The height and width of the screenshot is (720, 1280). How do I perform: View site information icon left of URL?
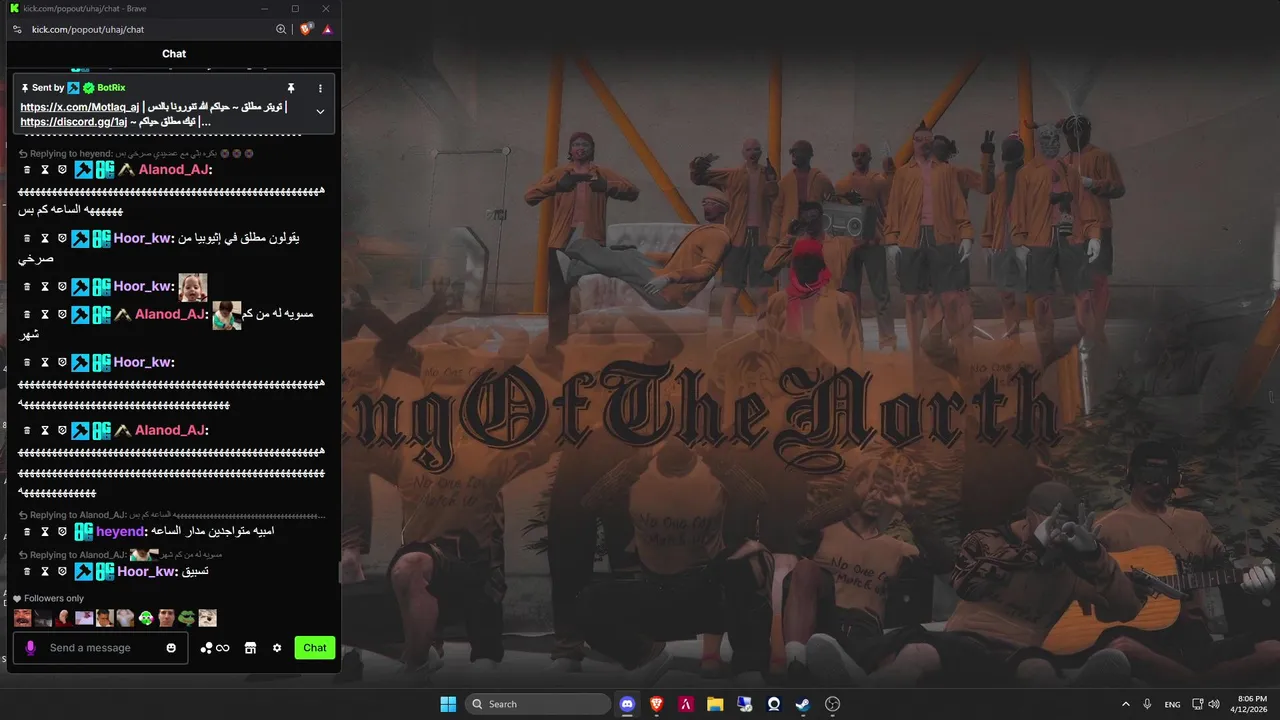click(x=17, y=29)
